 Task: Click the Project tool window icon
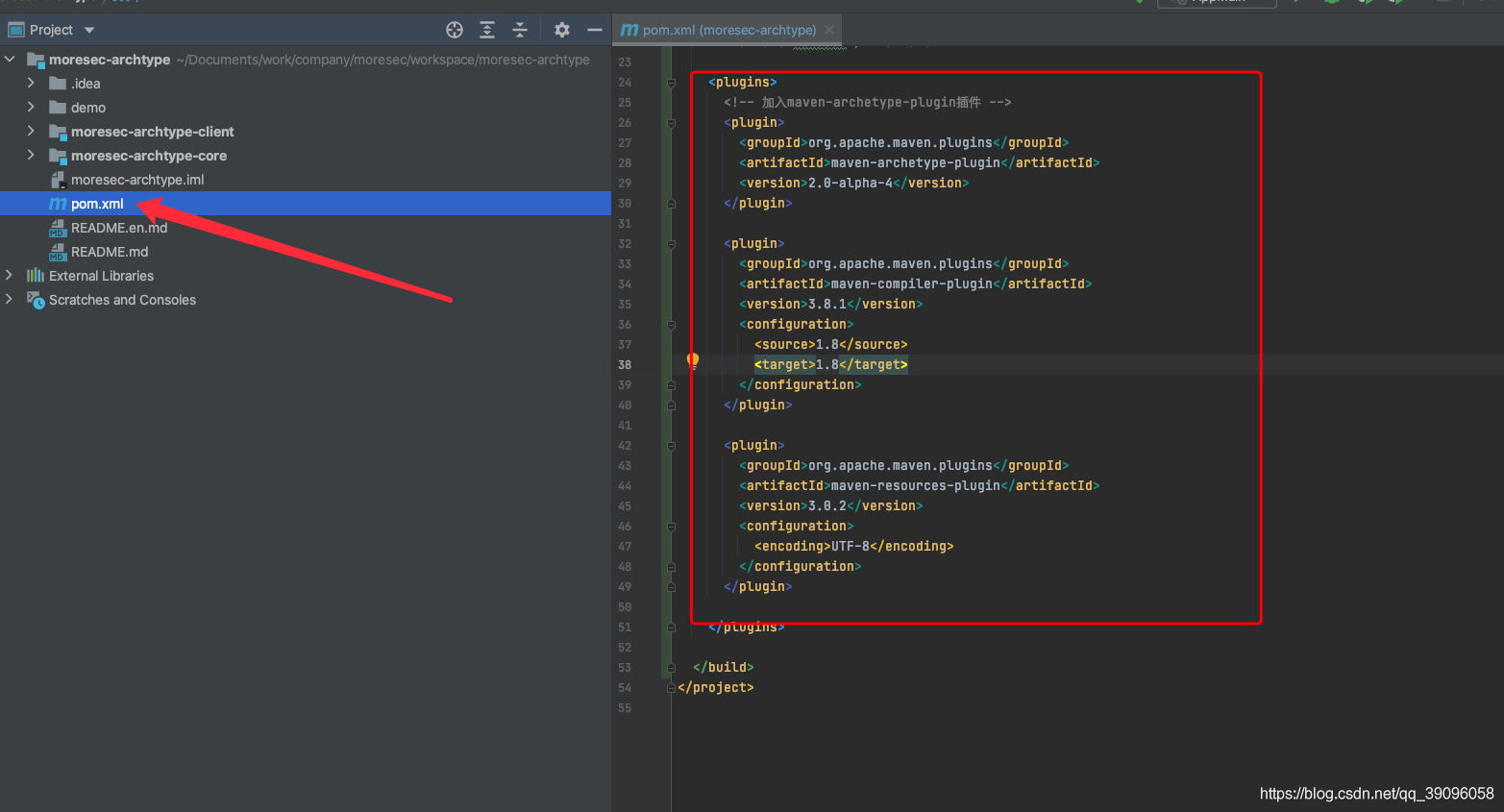pos(16,30)
